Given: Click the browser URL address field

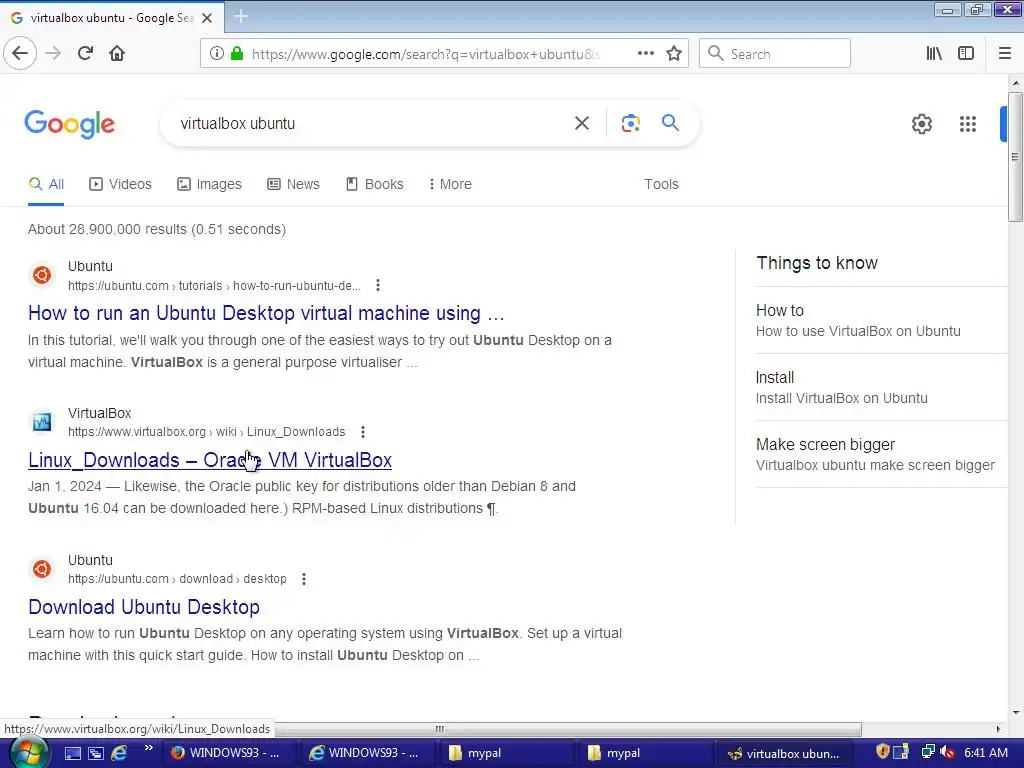Looking at the screenshot, I should 425,54.
